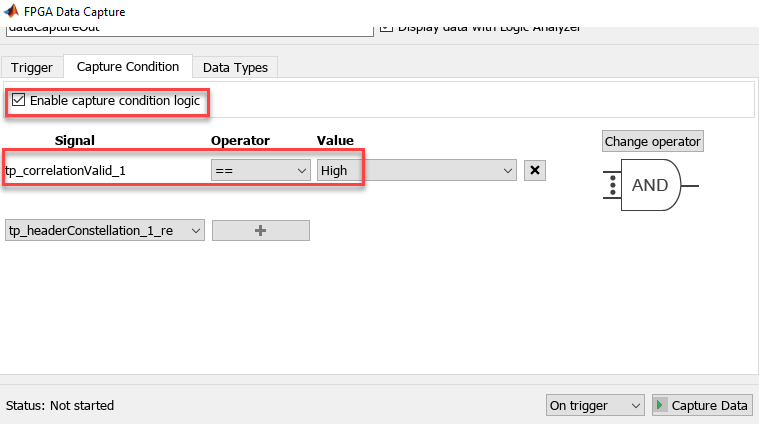Open the On trigger mode dropdown

[595, 405]
